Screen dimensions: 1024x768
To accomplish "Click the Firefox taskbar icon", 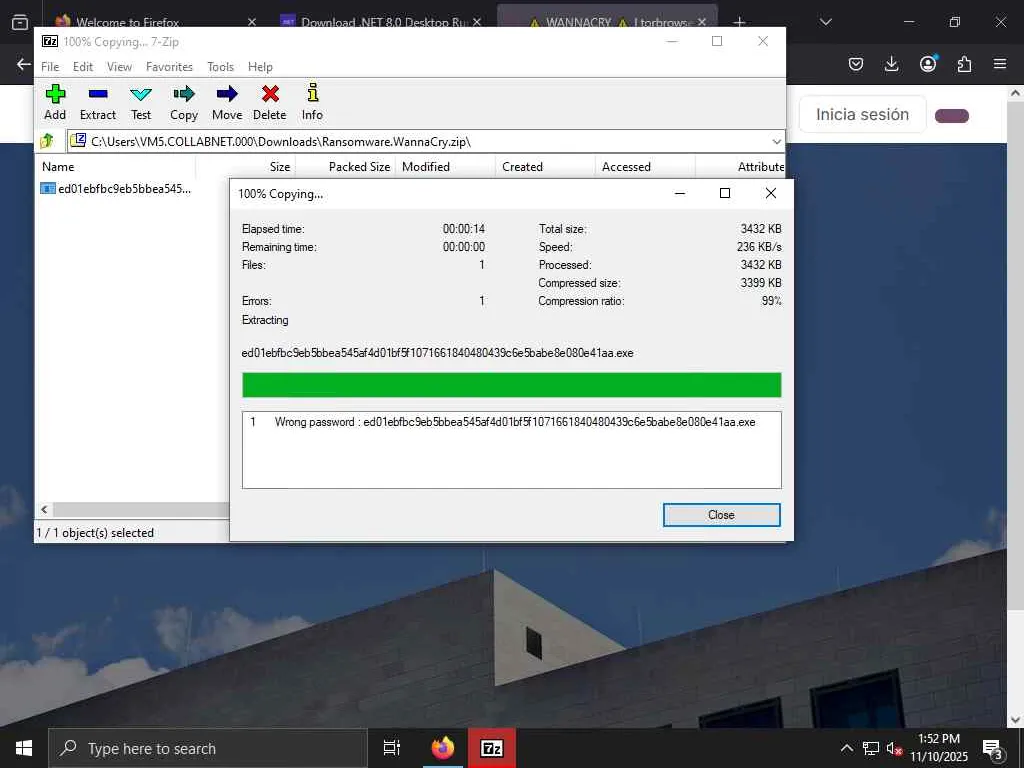I will point(443,748).
